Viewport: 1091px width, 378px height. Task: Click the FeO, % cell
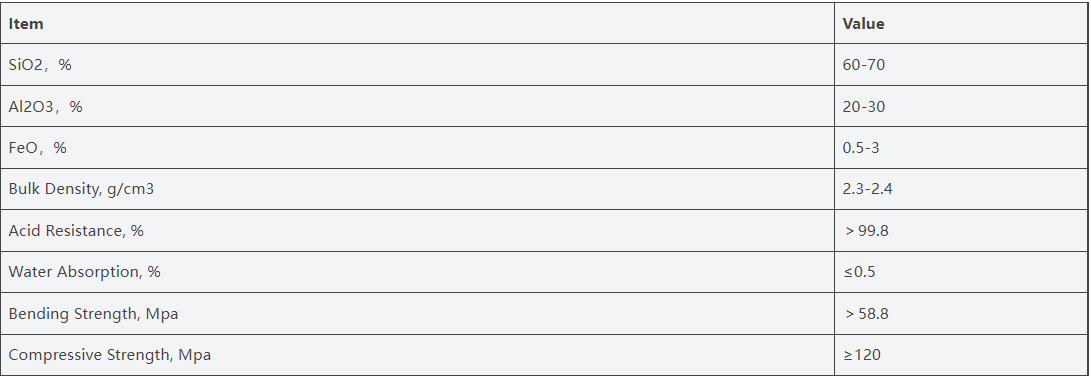417,148
